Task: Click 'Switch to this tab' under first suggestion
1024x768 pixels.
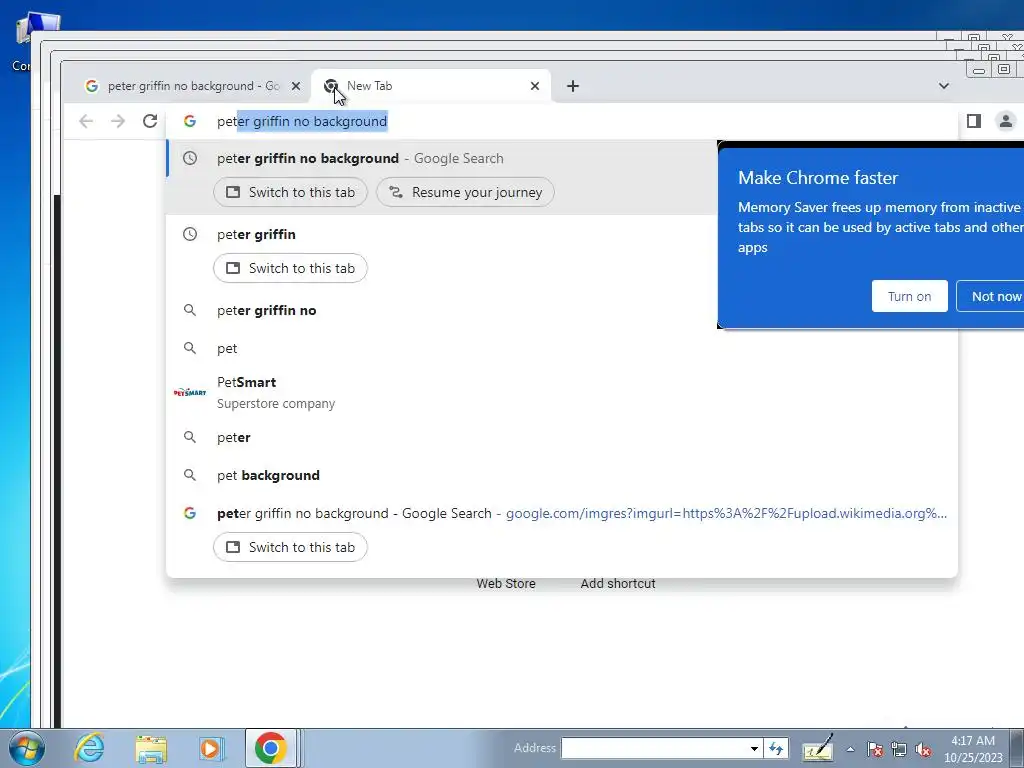Action: click(290, 193)
